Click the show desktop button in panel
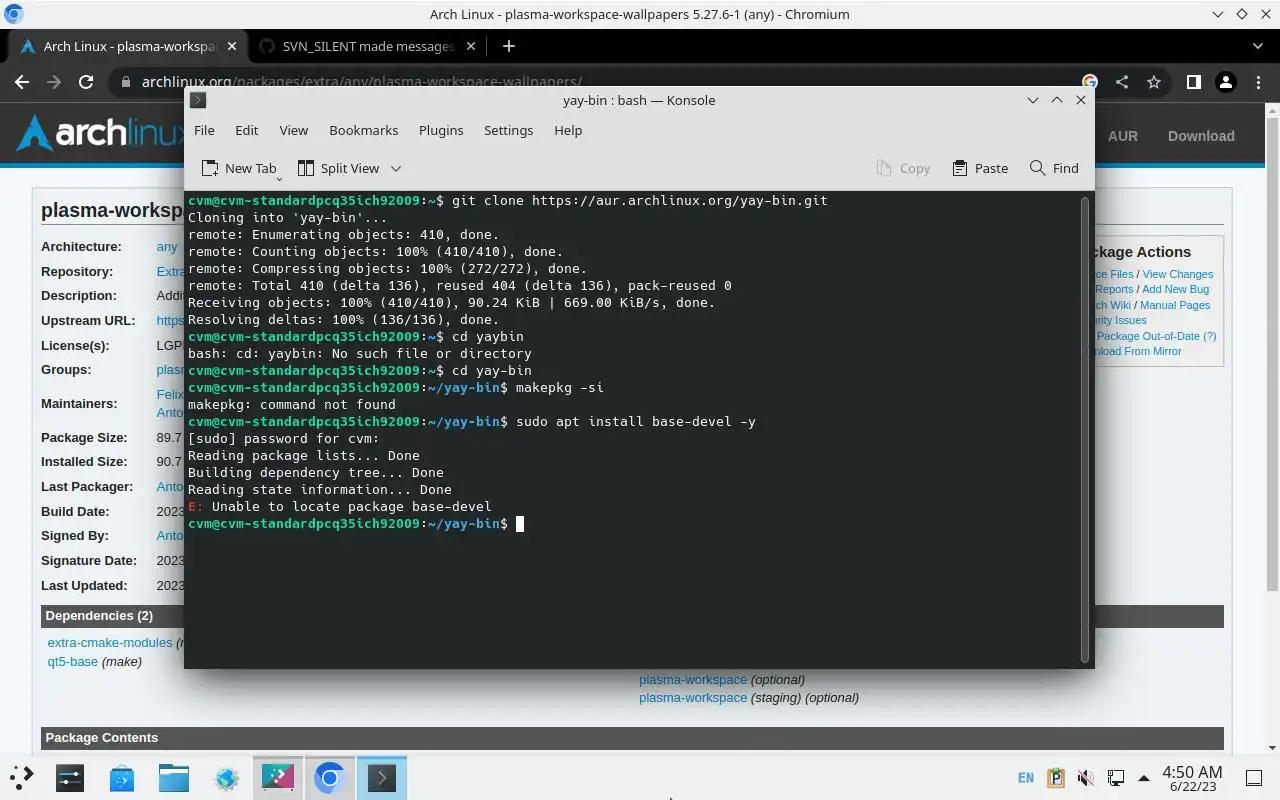The height and width of the screenshot is (800, 1280). (1253, 777)
